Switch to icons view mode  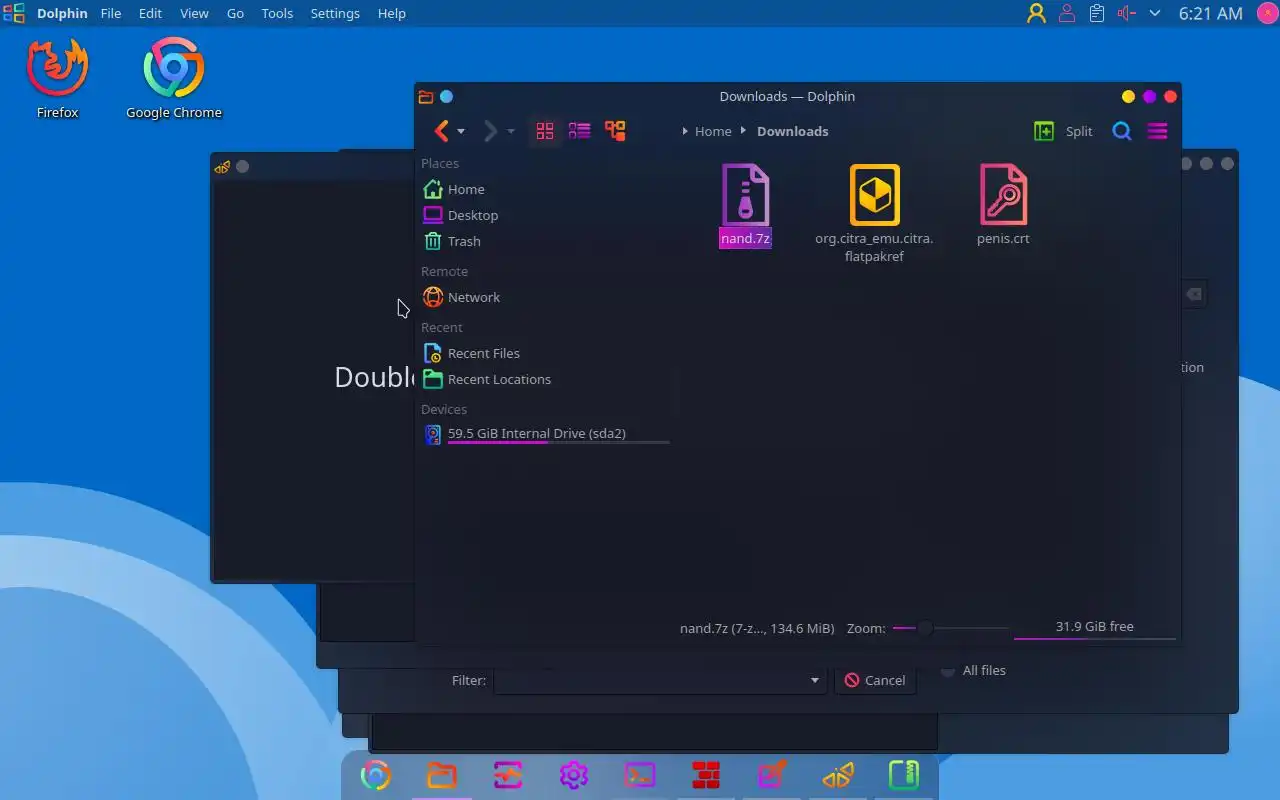[545, 131]
